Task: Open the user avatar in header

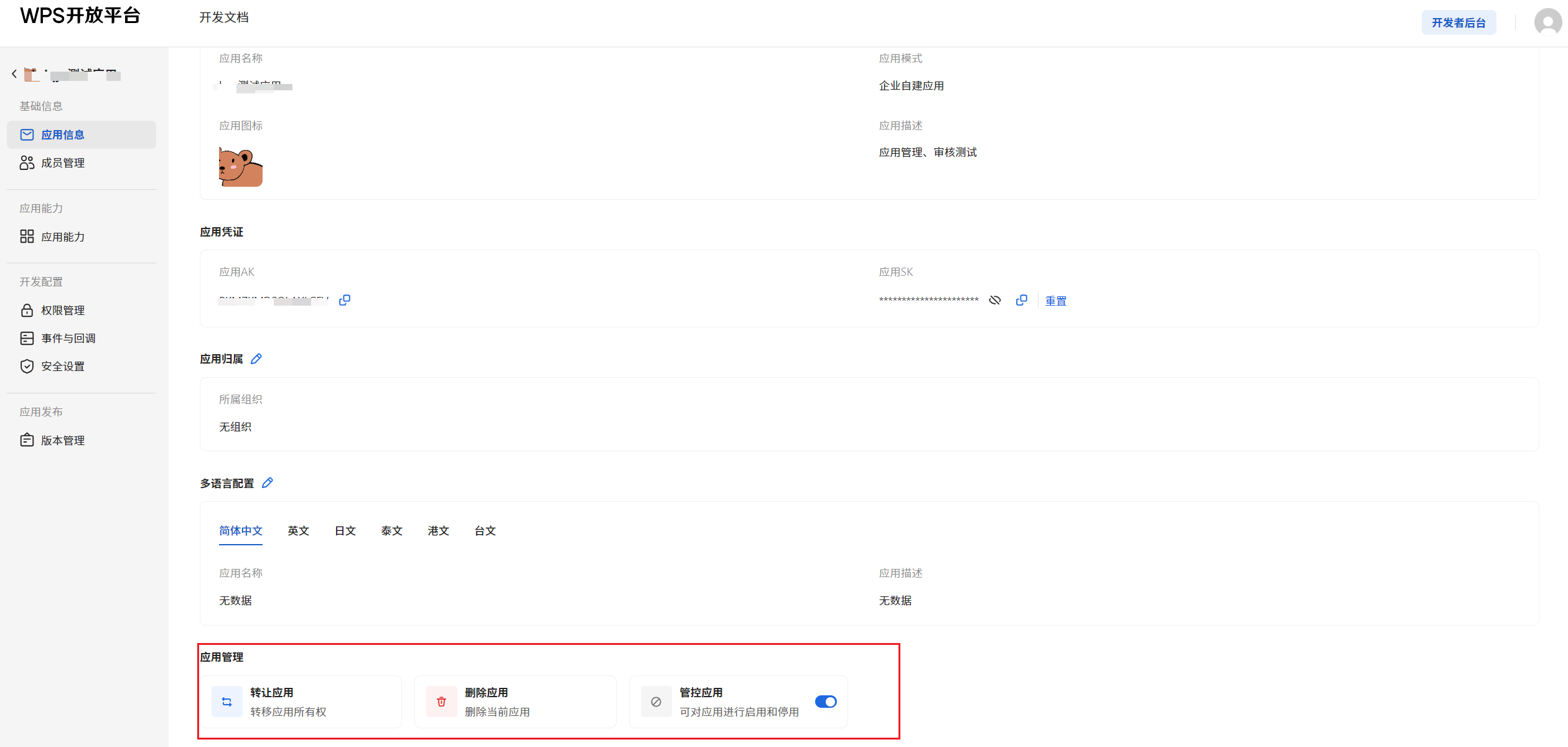Action: point(1547,22)
